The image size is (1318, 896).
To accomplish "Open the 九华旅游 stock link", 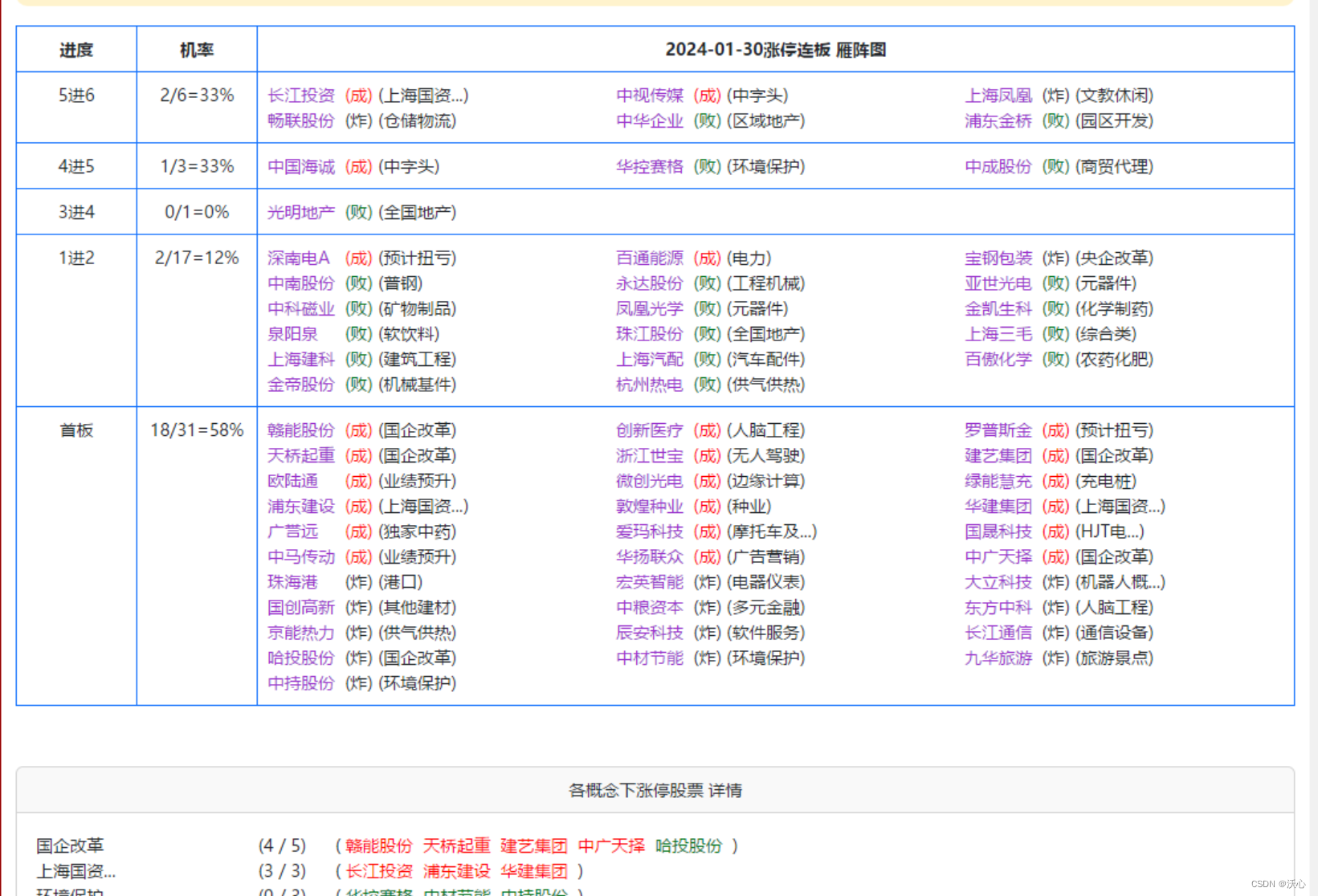I will coord(998,658).
